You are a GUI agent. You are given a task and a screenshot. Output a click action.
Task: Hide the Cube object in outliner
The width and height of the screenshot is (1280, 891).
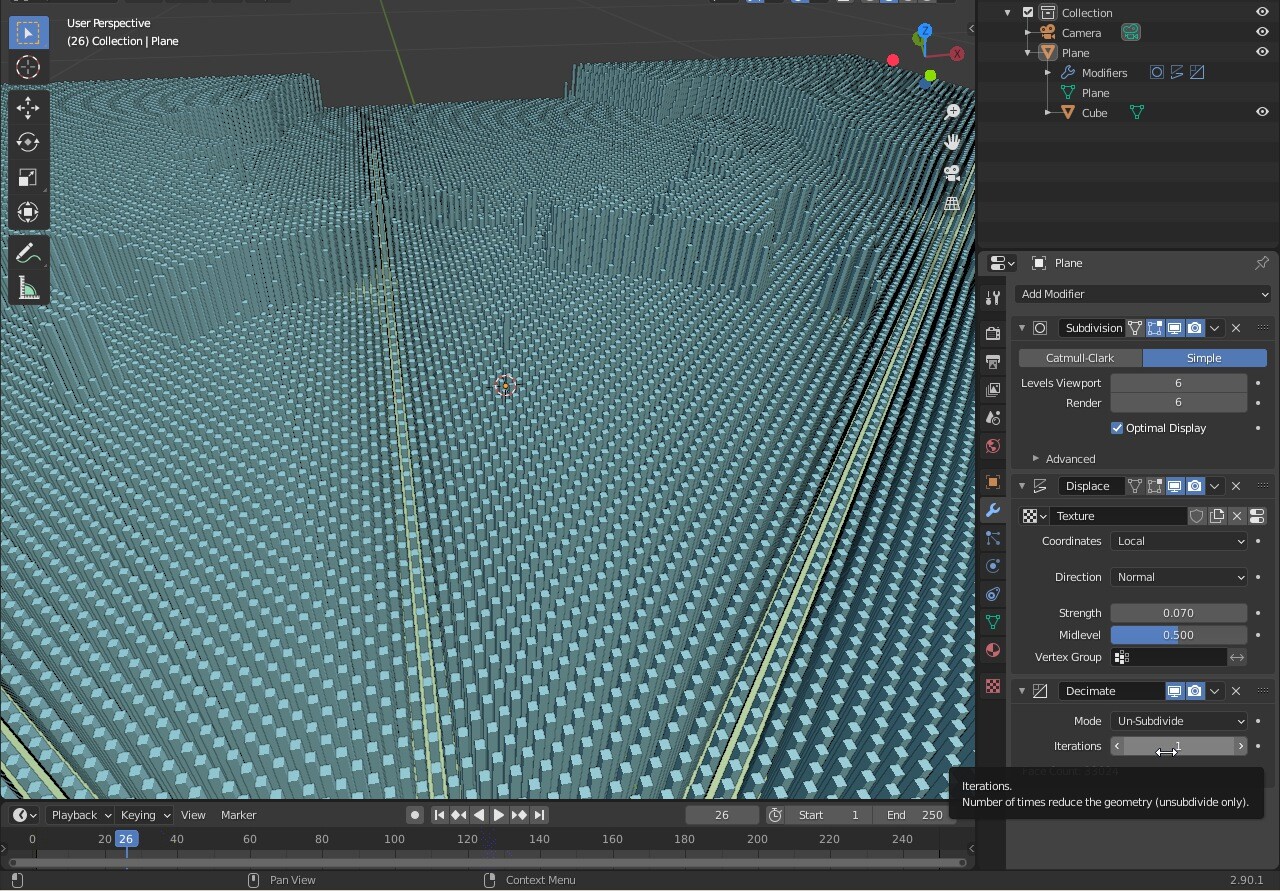[x=1262, y=113]
